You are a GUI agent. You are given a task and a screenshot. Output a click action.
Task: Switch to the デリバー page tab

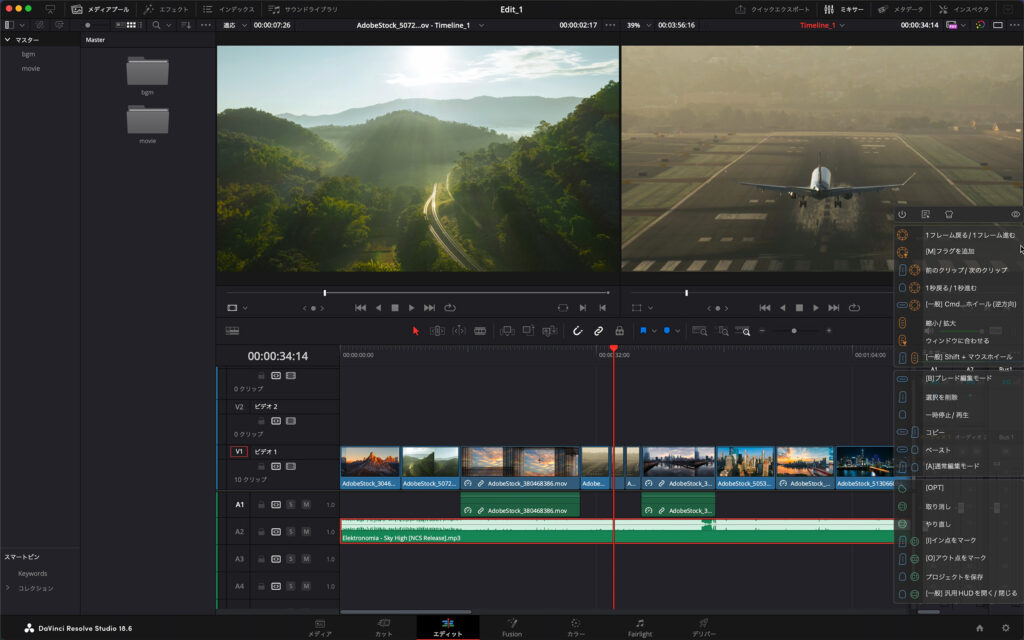(703, 628)
